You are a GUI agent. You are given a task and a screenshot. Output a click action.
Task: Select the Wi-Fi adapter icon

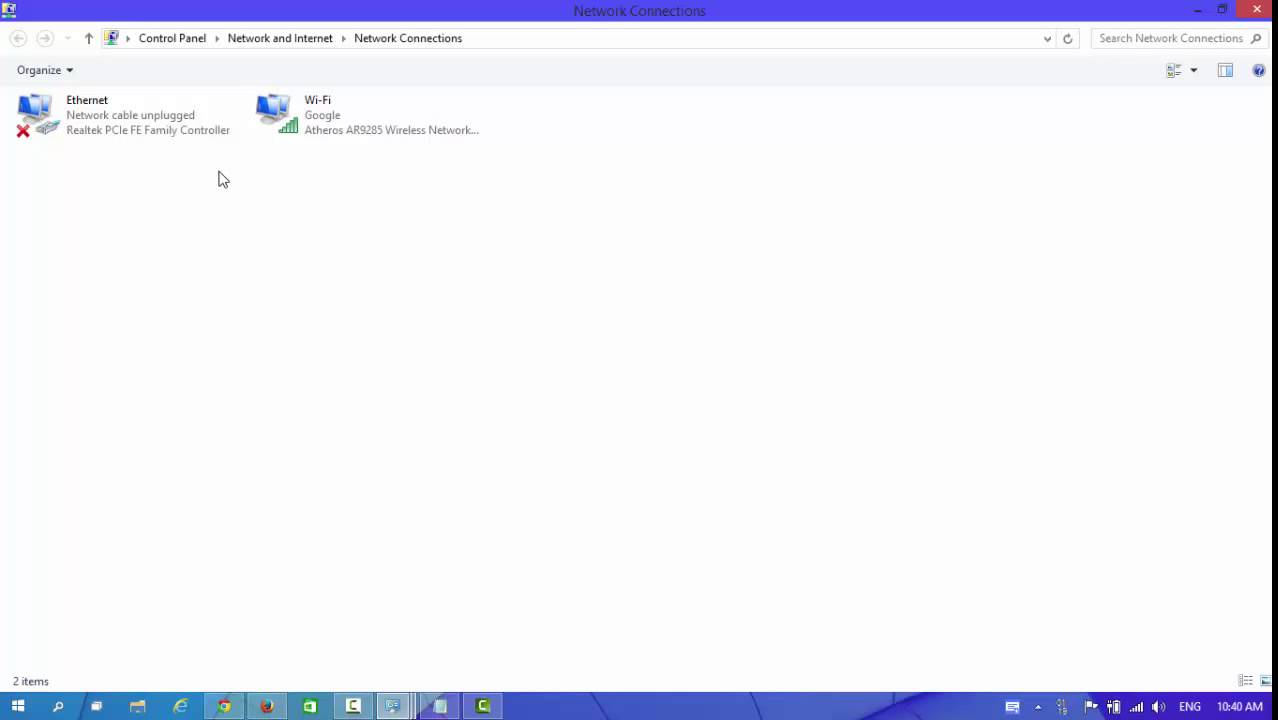(x=276, y=115)
